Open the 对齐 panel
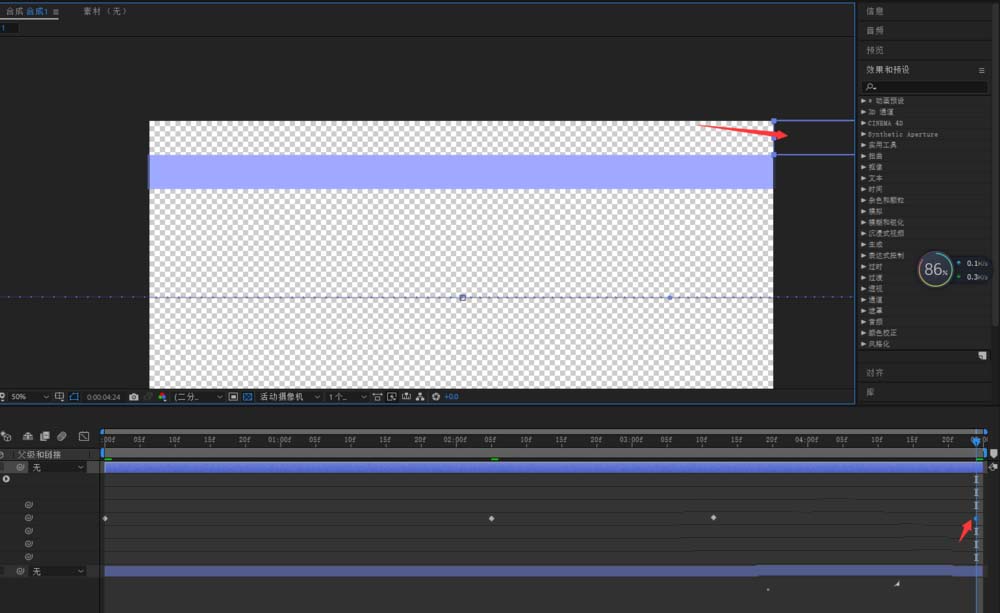 pyautogui.click(x=875, y=373)
